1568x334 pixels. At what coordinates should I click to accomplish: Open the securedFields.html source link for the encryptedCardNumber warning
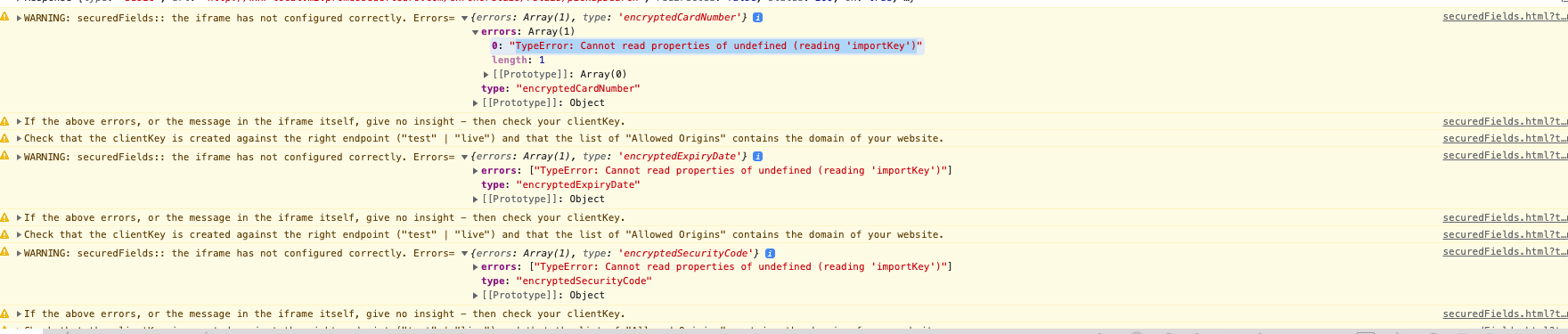coord(1505,17)
